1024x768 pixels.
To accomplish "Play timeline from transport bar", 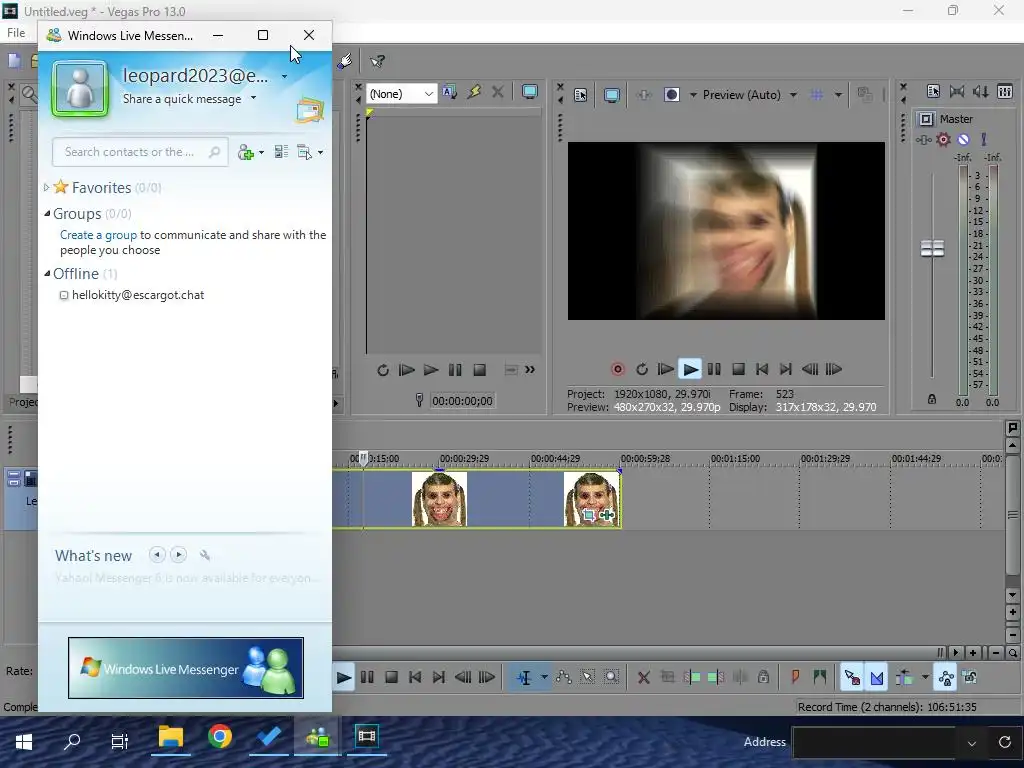I will [x=344, y=678].
